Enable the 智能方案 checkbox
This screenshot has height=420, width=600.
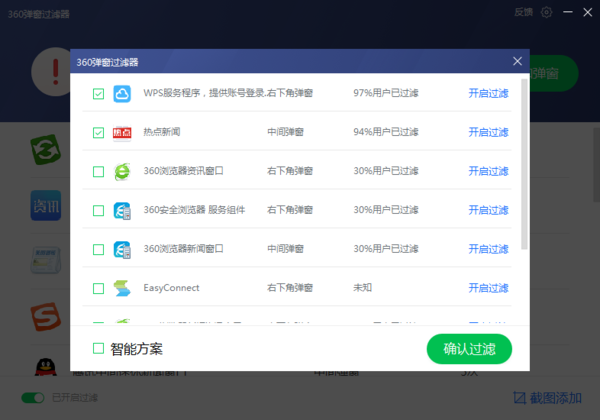98,349
